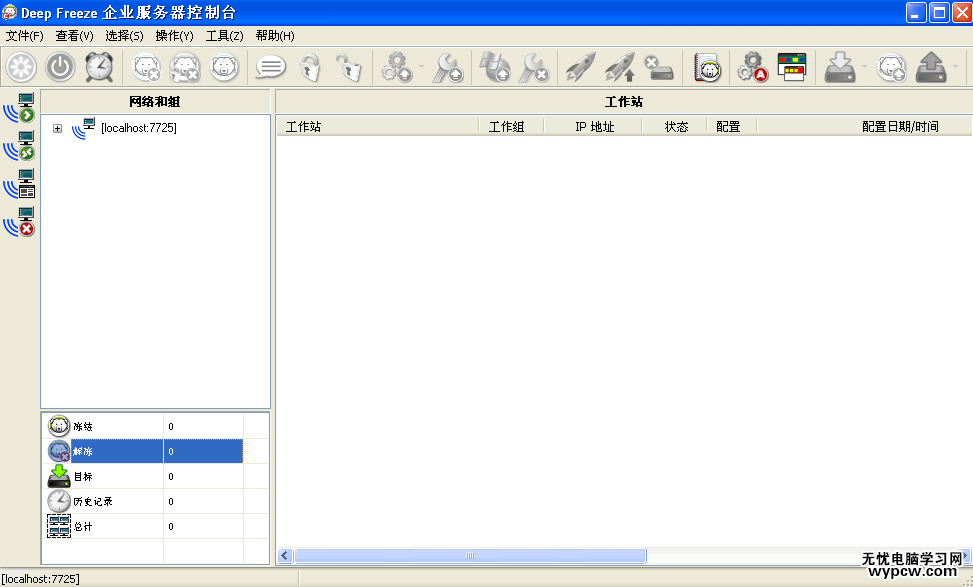Open the 选择(S) menu
The width and height of the screenshot is (973, 587).
click(x=124, y=36)
